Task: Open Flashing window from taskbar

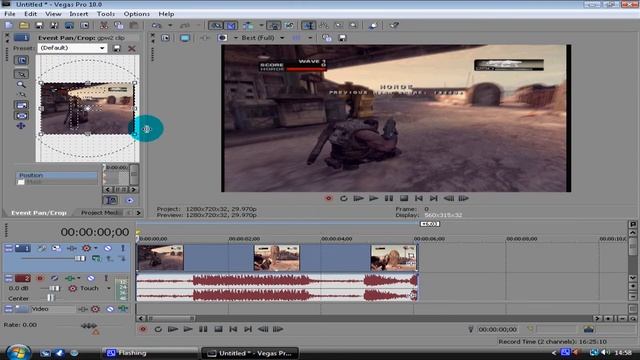Action: pyautogui.click(x=149, y=353)
